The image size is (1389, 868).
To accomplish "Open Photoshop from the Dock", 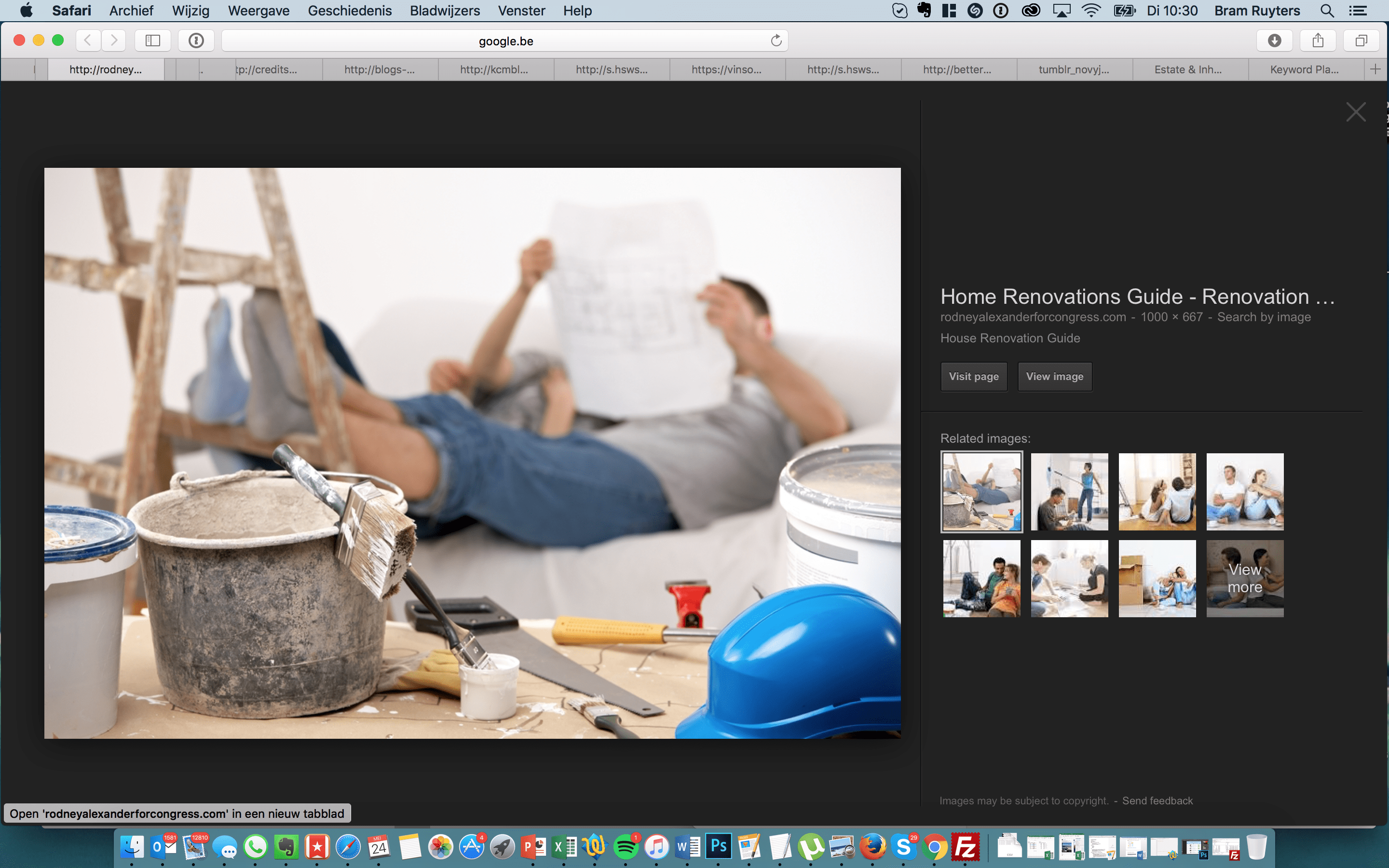I will (719, 847).
